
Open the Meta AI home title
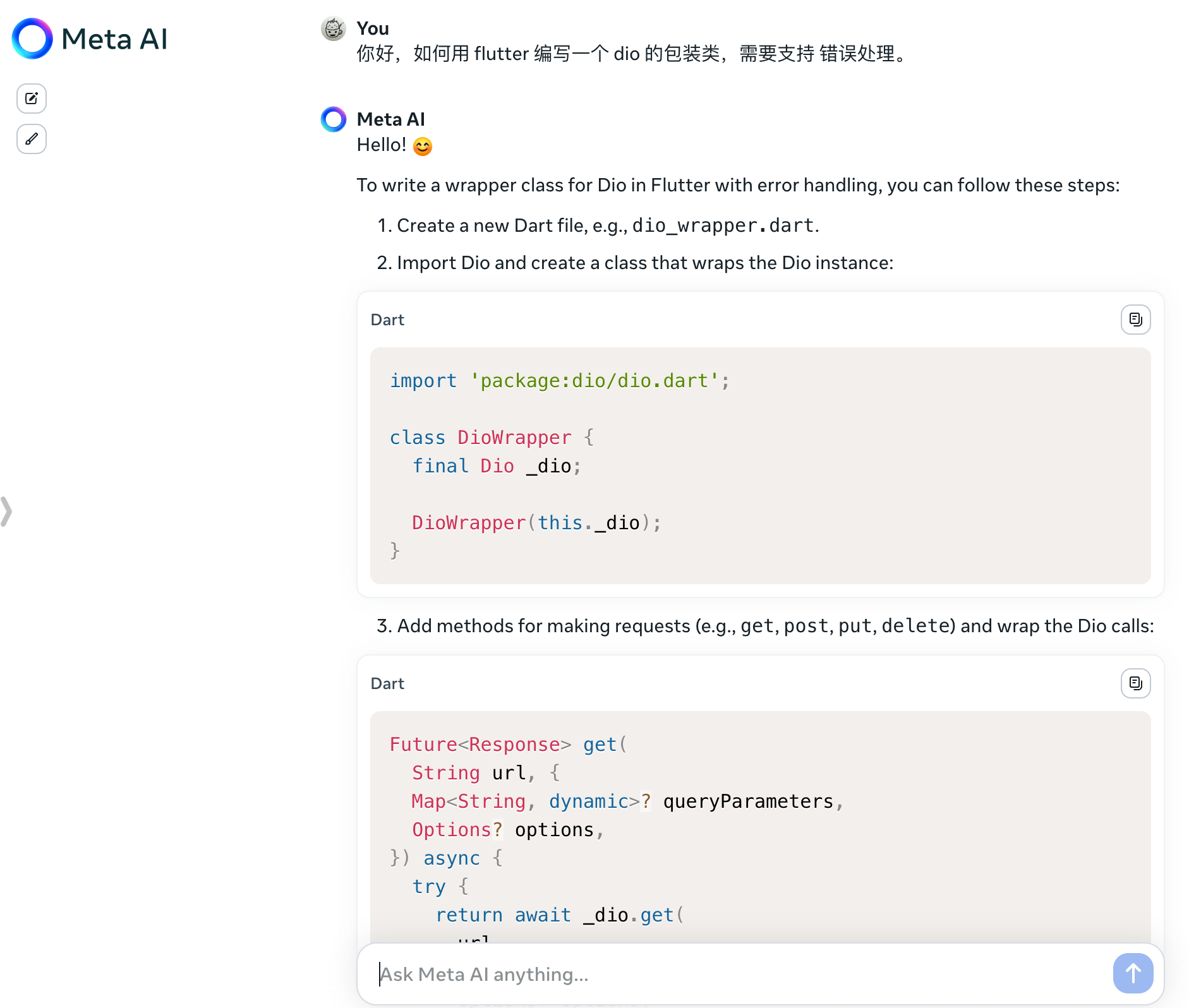click(x=114, y=39)
